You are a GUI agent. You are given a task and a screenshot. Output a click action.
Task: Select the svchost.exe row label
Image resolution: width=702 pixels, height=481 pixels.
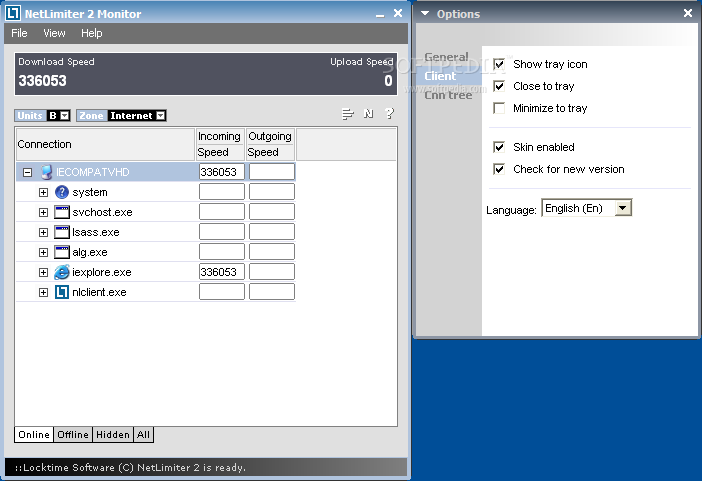coord(102,212)
